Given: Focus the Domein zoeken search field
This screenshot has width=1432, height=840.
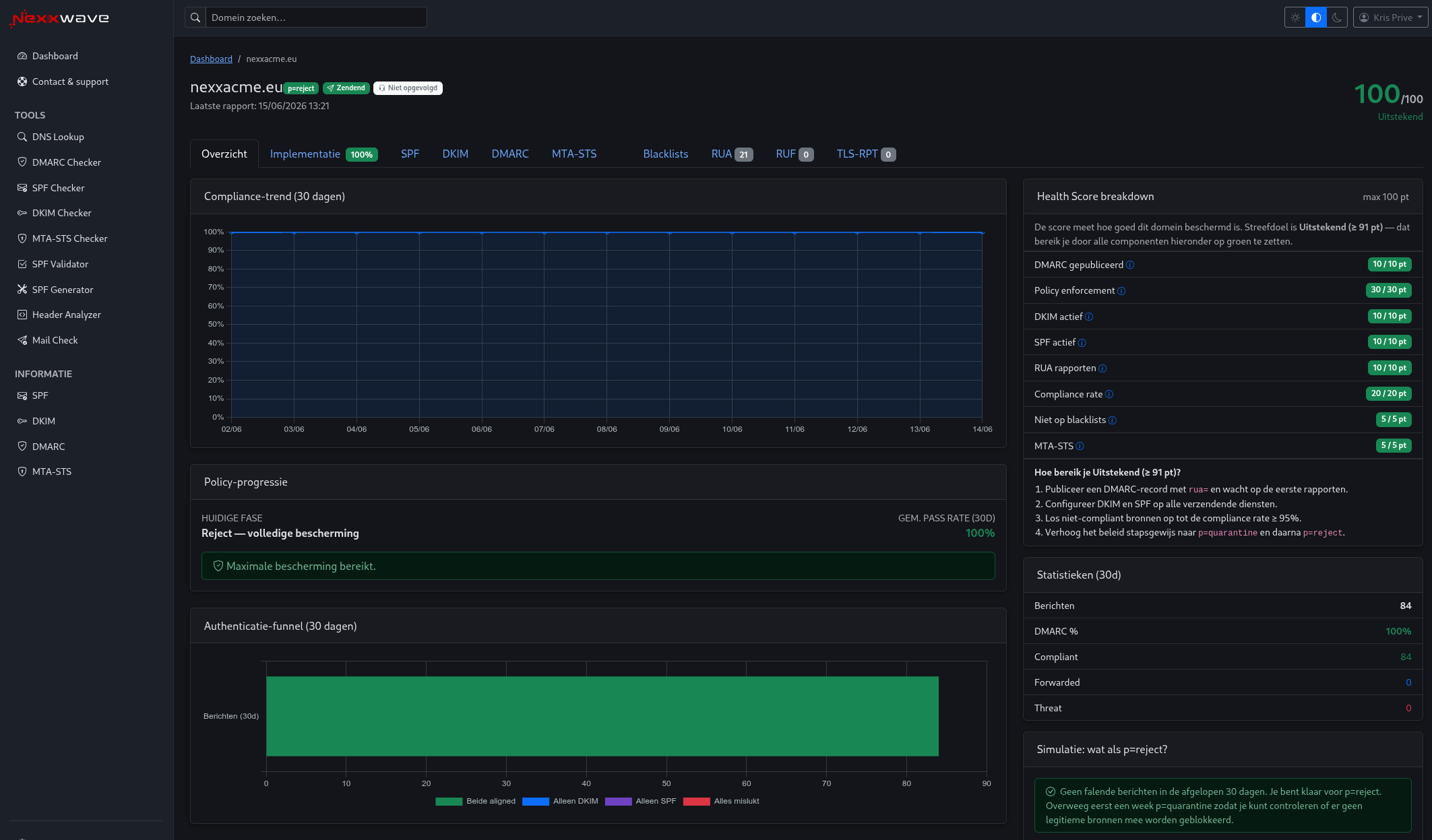Looking at the screenshot, I should coord(316,18).
